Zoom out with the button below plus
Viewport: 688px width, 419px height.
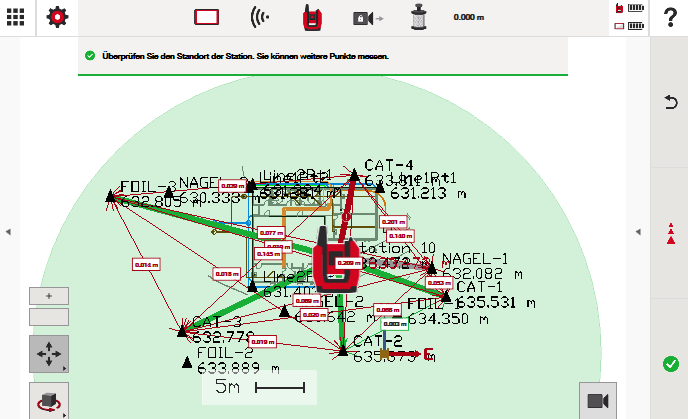click(49, 317)
